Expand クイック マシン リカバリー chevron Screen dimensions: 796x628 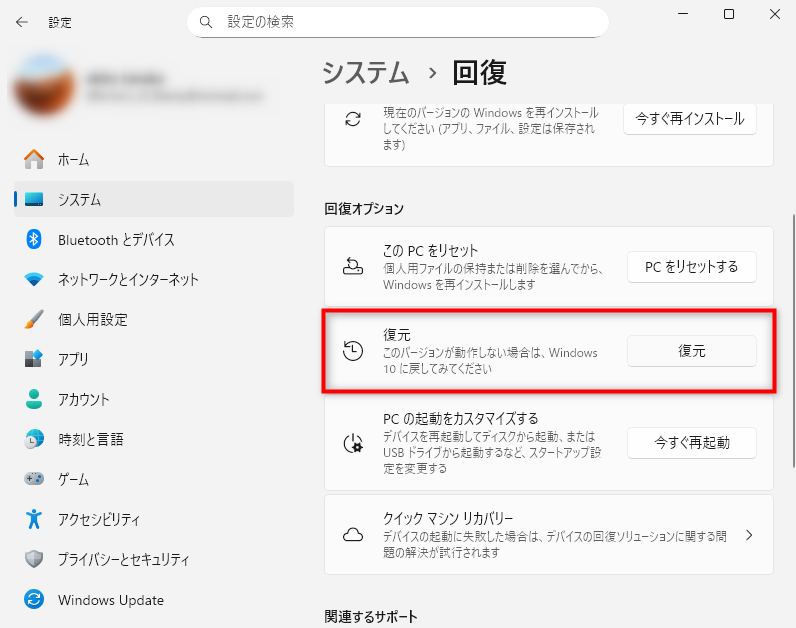(x=749, y=535)
